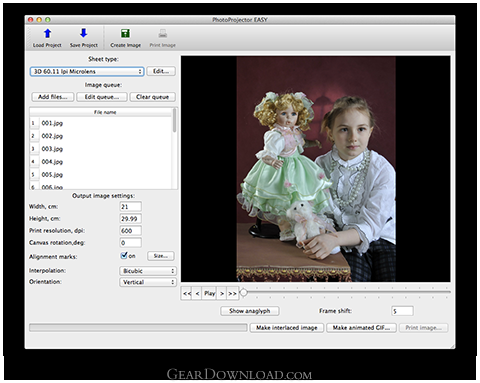Toggle the Alignment marks on checkbox
Viewport: 480px width, 383px height.
pyautogui.click(x=124, y=256)
